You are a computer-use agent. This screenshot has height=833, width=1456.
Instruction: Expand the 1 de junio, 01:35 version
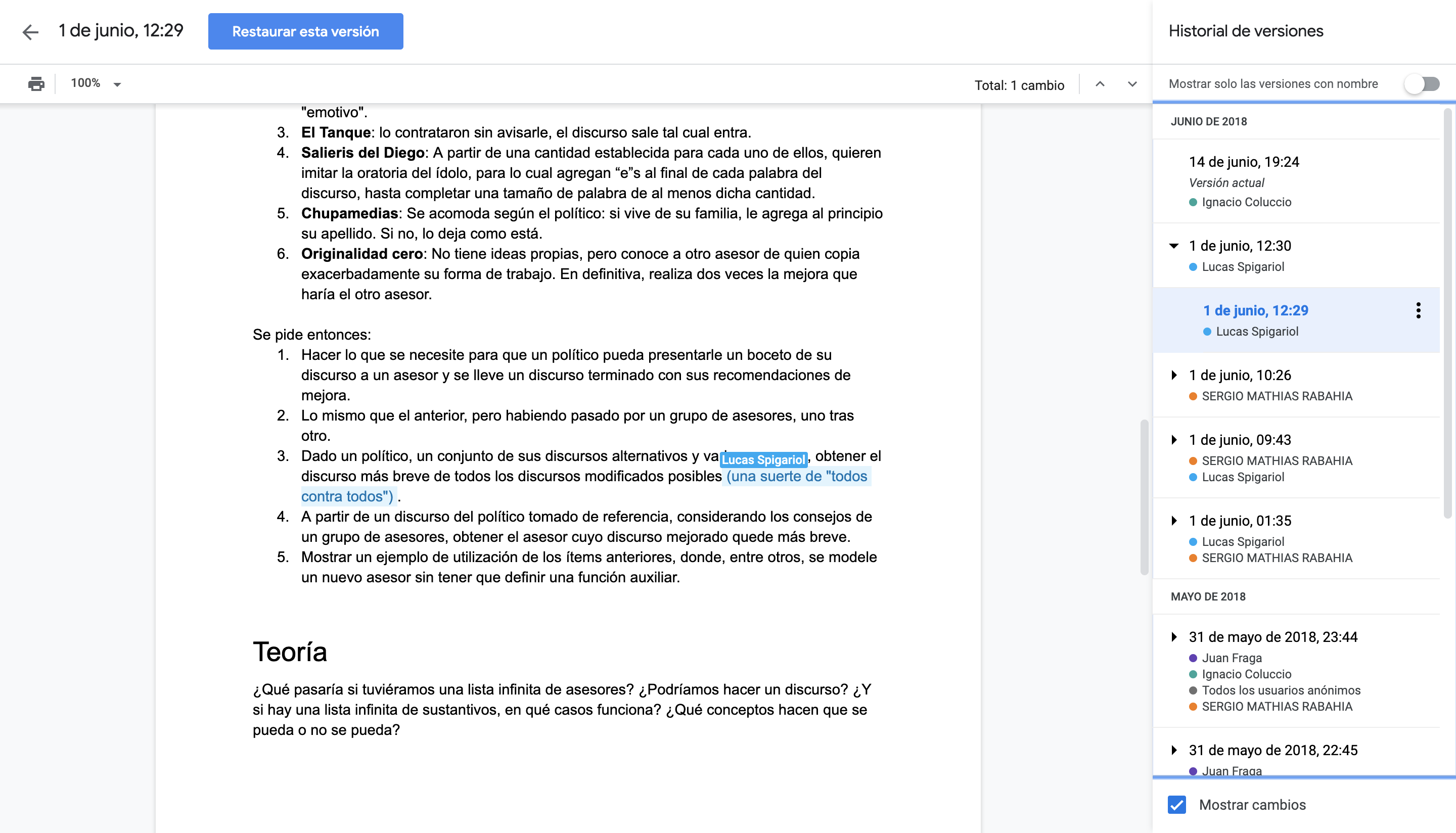point(1174,521)
